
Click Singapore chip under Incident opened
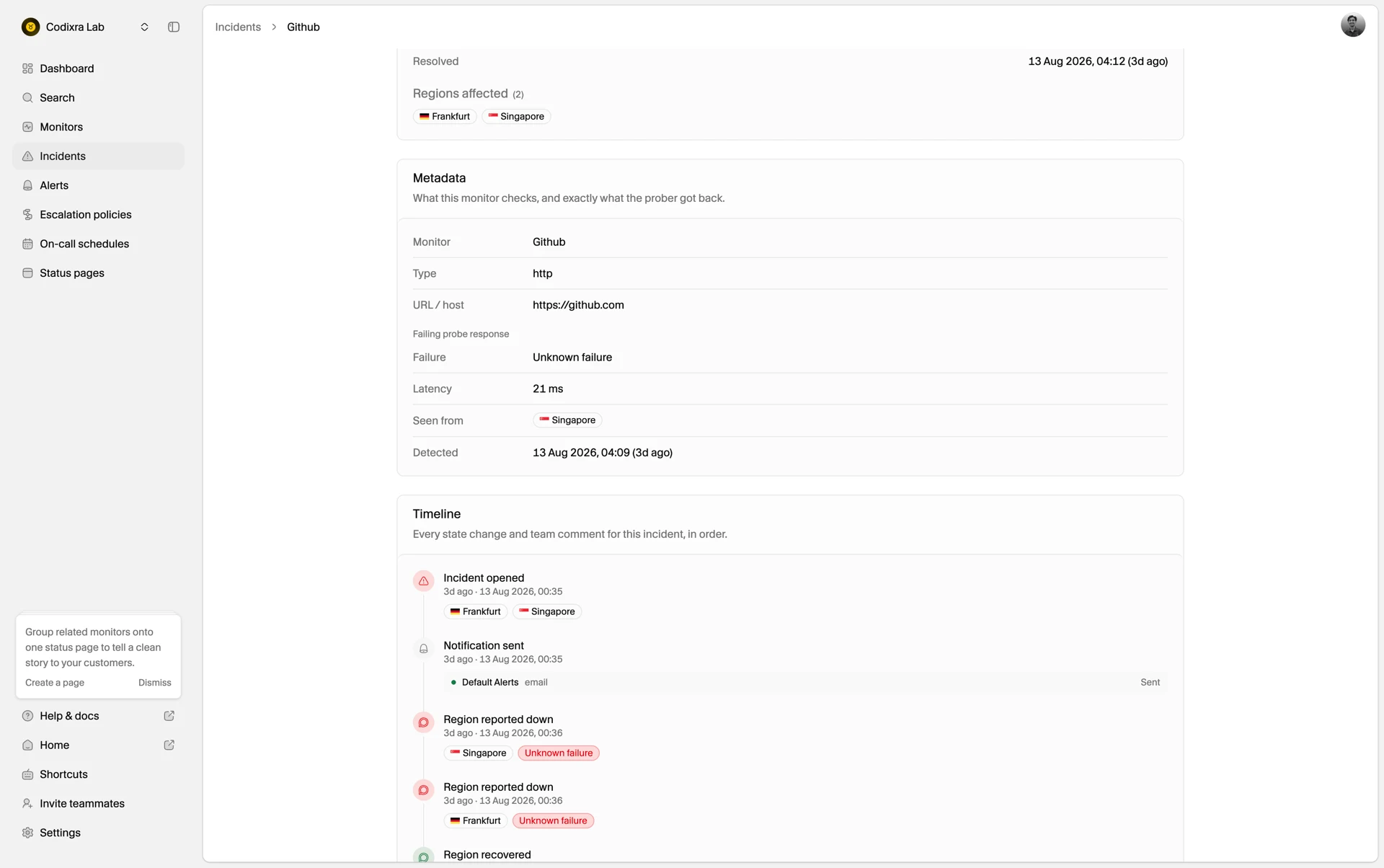(547, 611)
